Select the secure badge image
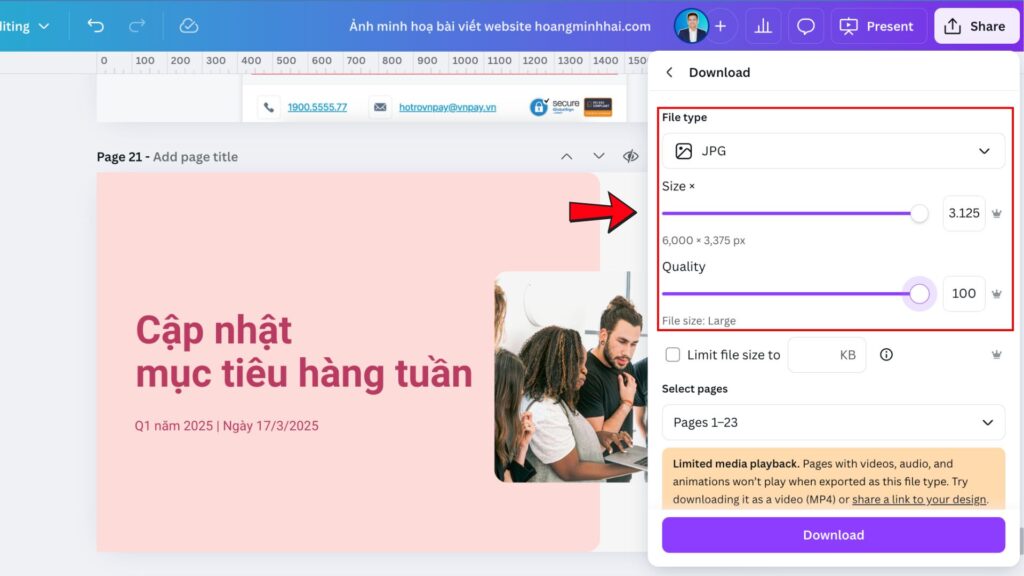Viewport: 1024px width, 576px height. click(554, 106)
